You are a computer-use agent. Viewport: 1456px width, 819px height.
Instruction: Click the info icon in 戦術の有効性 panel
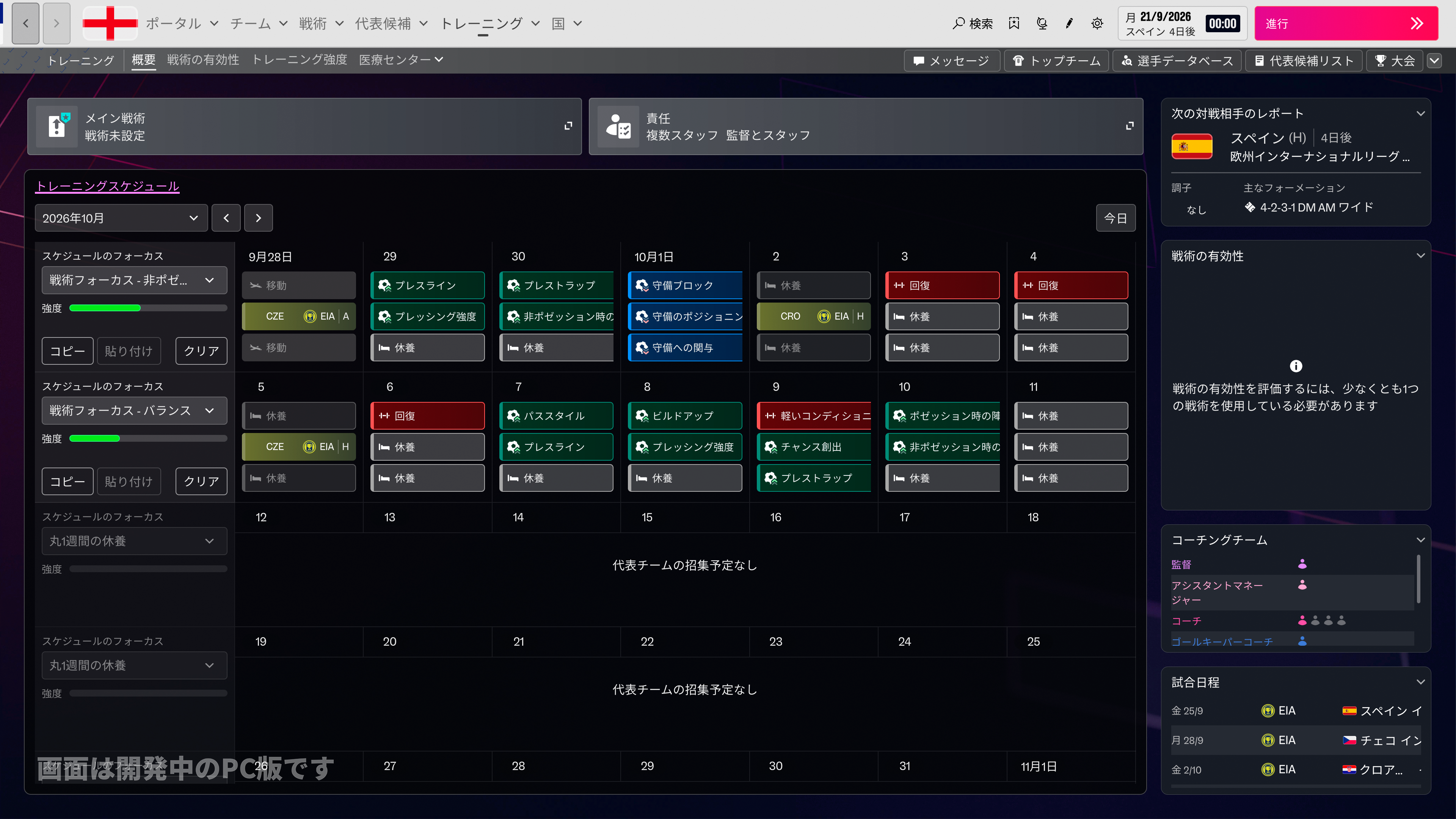[1296, 366]
